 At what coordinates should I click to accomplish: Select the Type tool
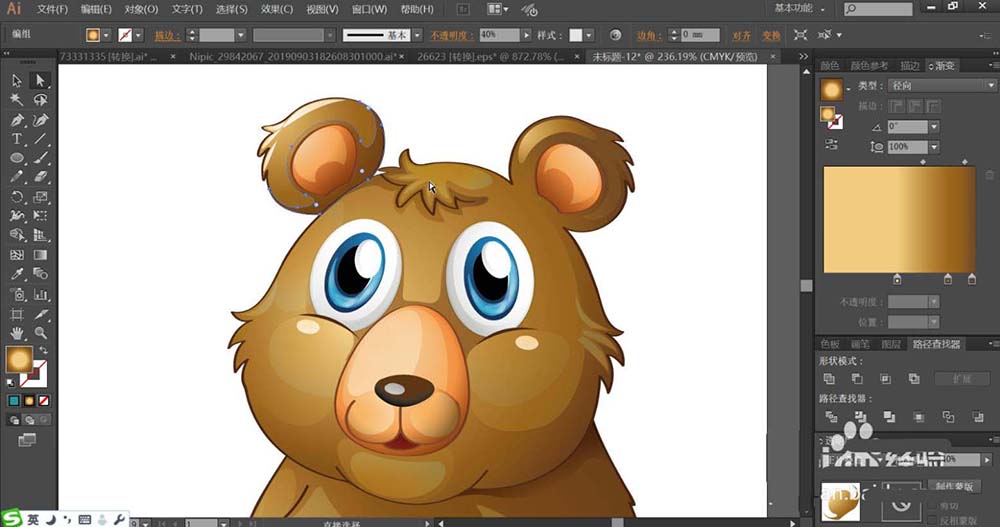(17, 138)
